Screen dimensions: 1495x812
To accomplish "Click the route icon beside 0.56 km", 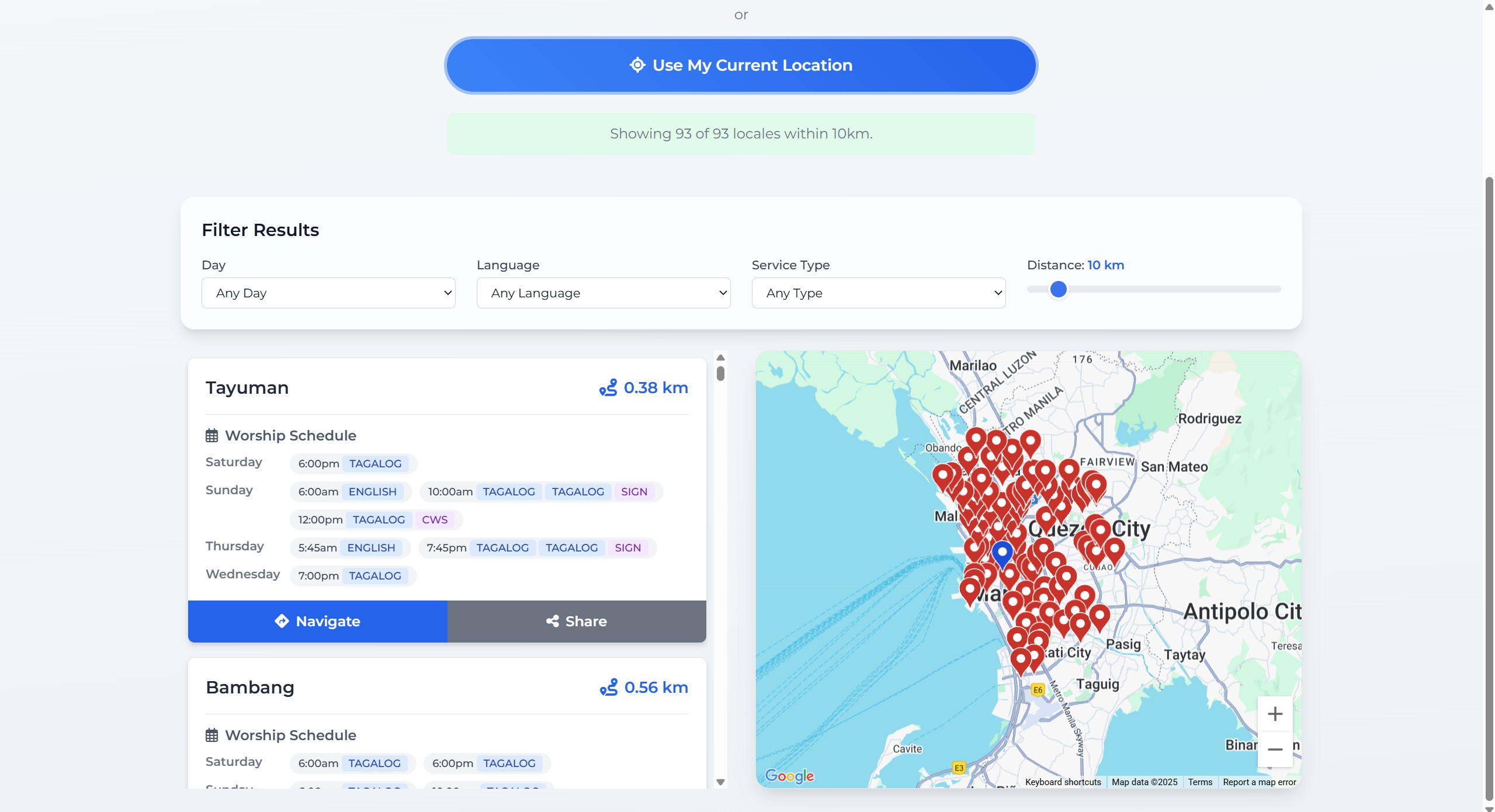I will coord(609,688).
